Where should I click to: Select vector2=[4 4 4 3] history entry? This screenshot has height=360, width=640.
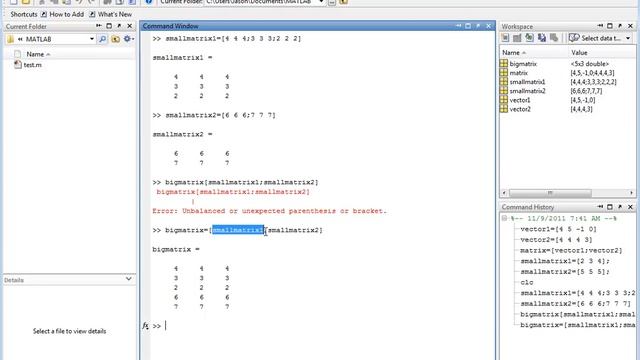pos(556,240)
